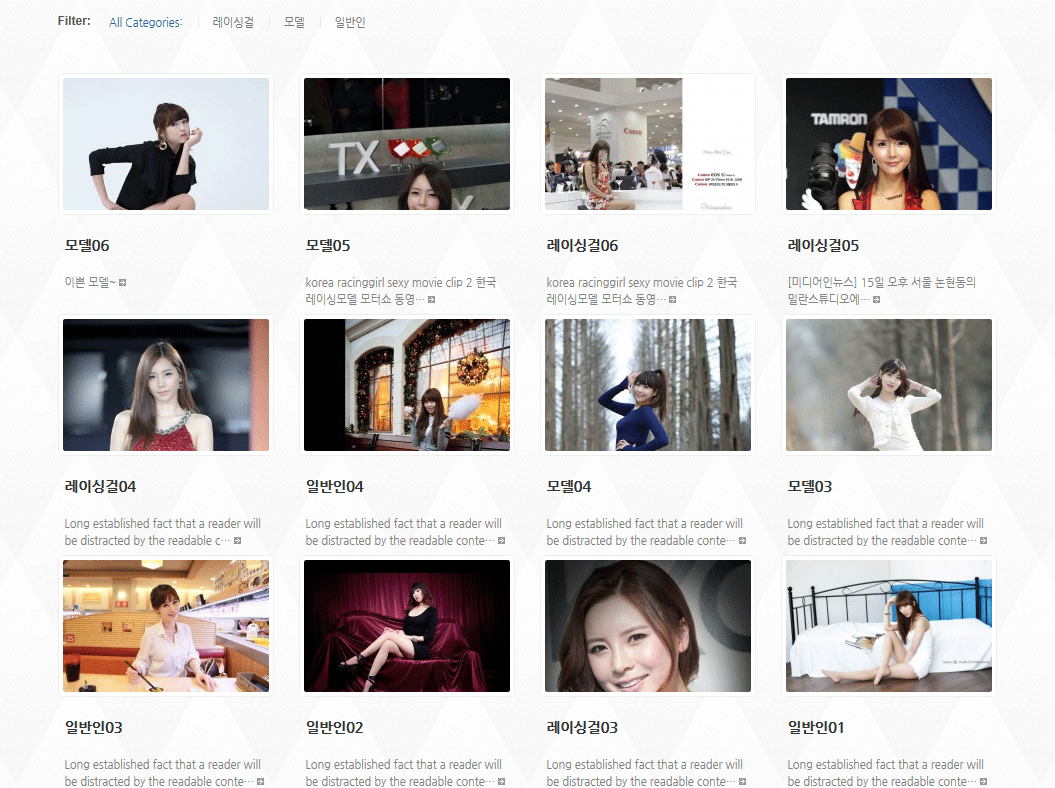Open the 모델05 thumbnail image

pos(407,144)
